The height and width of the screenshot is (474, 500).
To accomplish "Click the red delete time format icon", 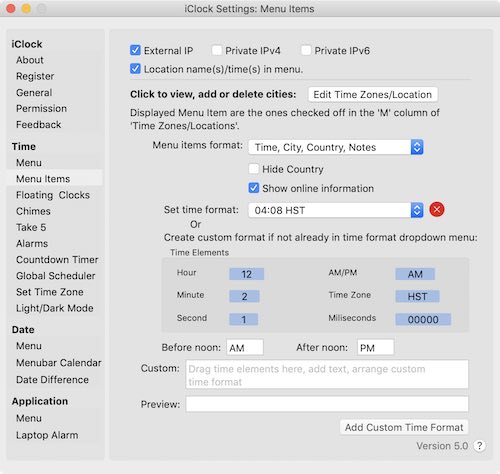I will pyautogui.click(x=437, y=210).
